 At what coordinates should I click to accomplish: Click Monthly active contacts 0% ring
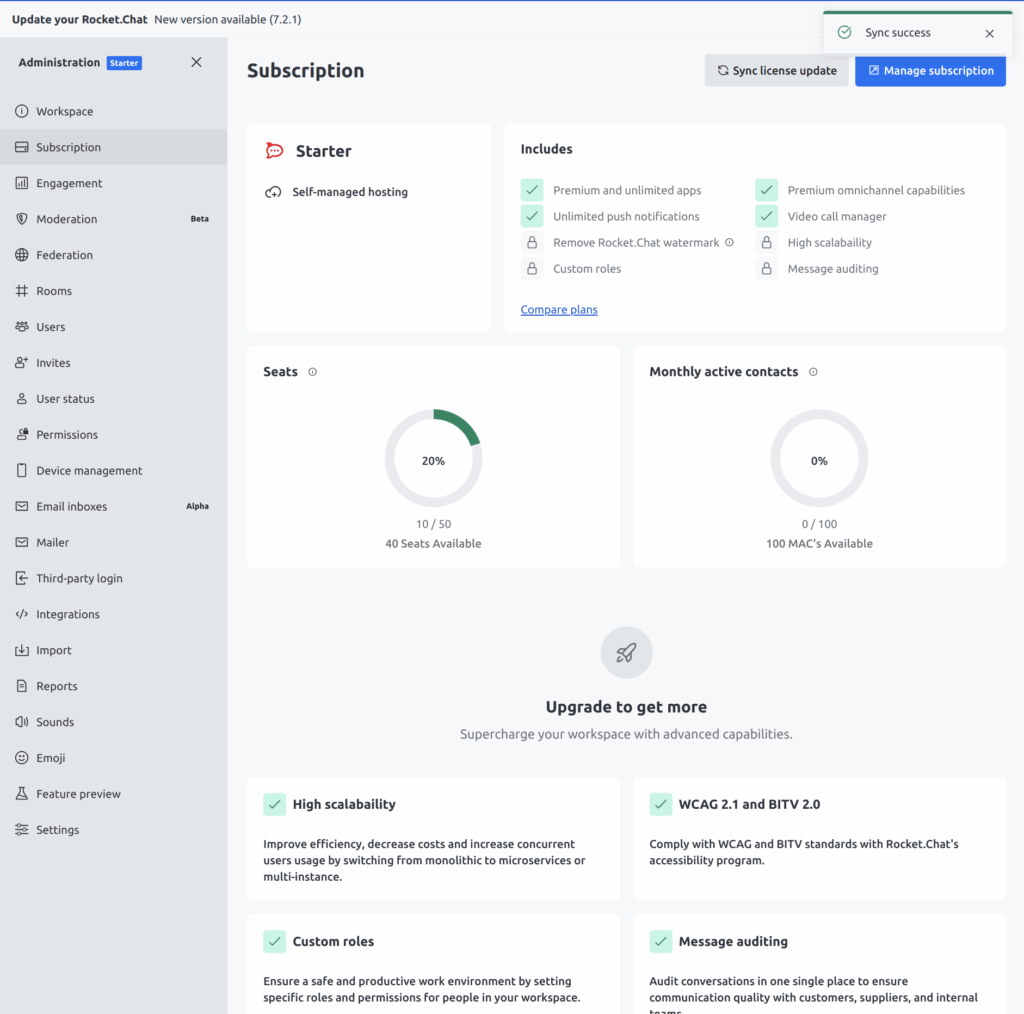[819, 458]
